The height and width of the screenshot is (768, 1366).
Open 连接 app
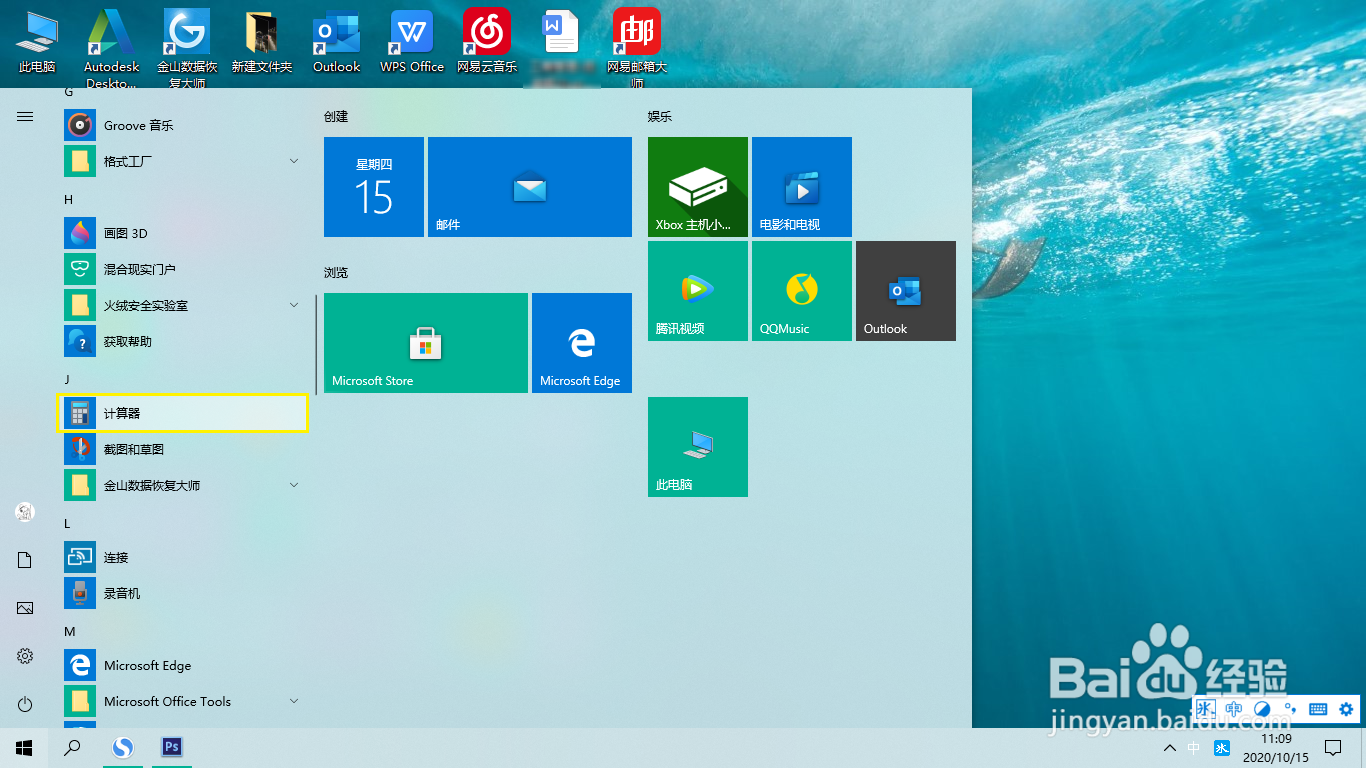[x=183, y=557]
